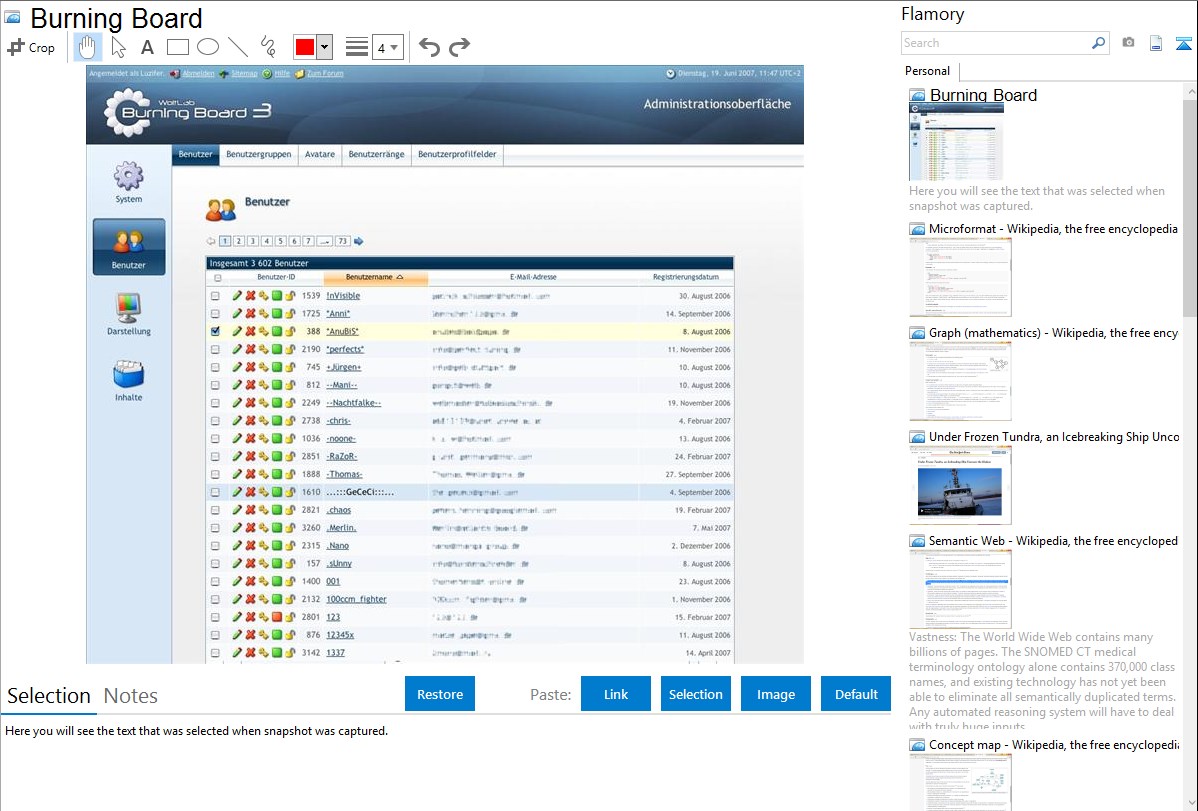Undo the last annotation
Screen dimensions: 1198x811
click(429, 47)
